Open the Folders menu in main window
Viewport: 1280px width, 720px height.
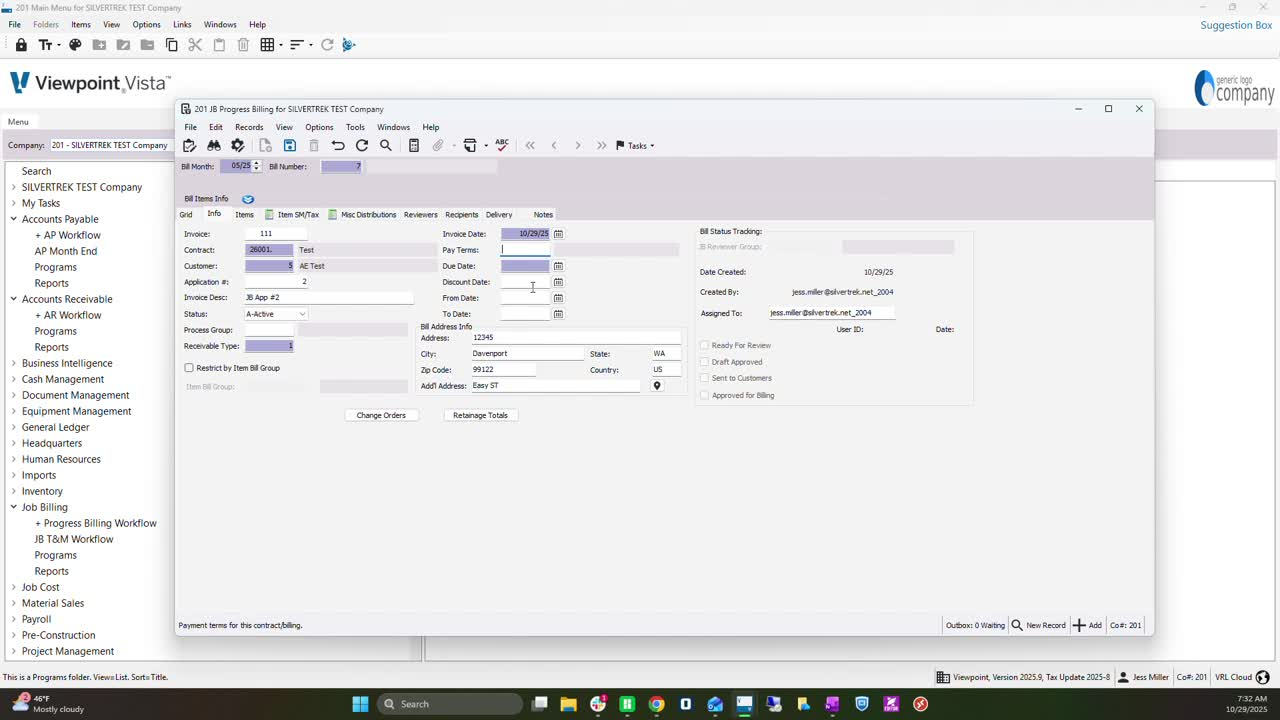click(x=46, y=24)
